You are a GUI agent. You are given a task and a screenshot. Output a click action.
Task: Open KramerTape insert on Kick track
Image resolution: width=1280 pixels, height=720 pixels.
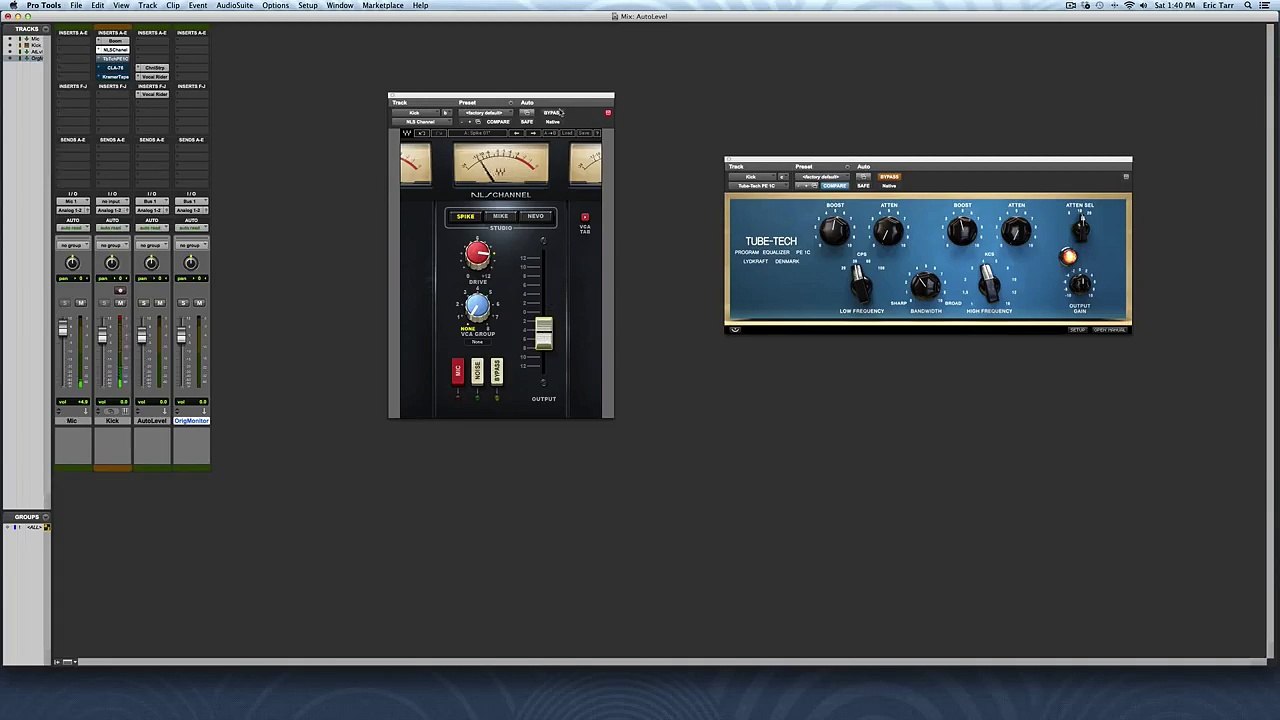[x=113, y=77]
